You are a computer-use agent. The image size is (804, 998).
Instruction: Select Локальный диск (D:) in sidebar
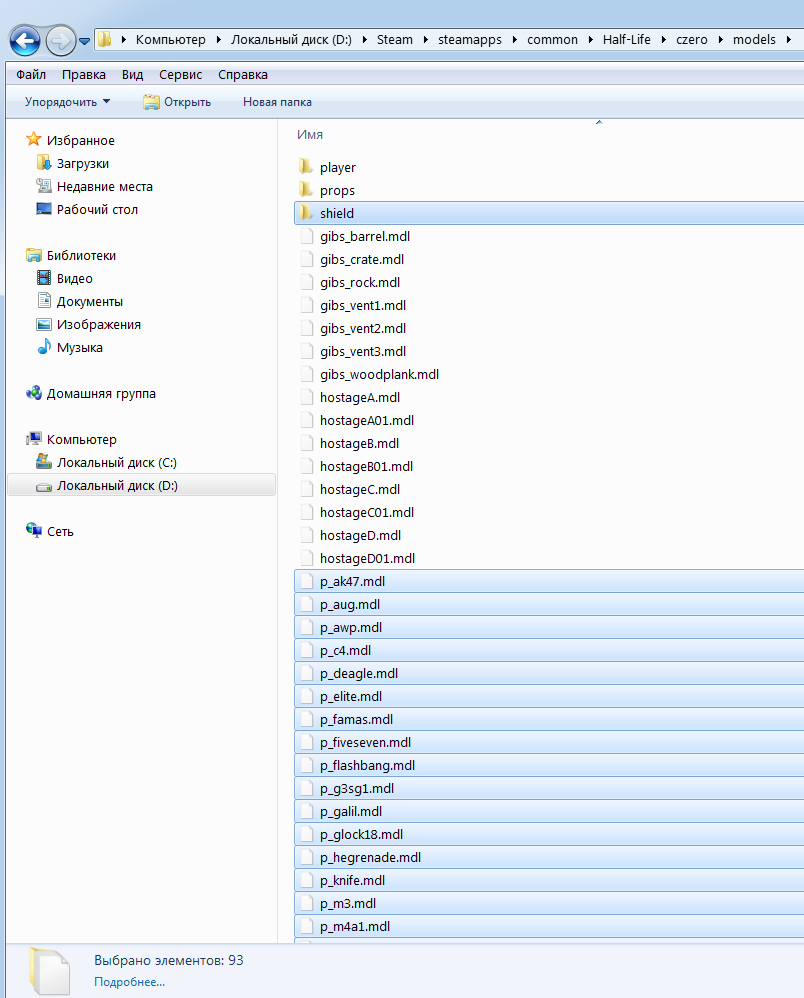141,485
